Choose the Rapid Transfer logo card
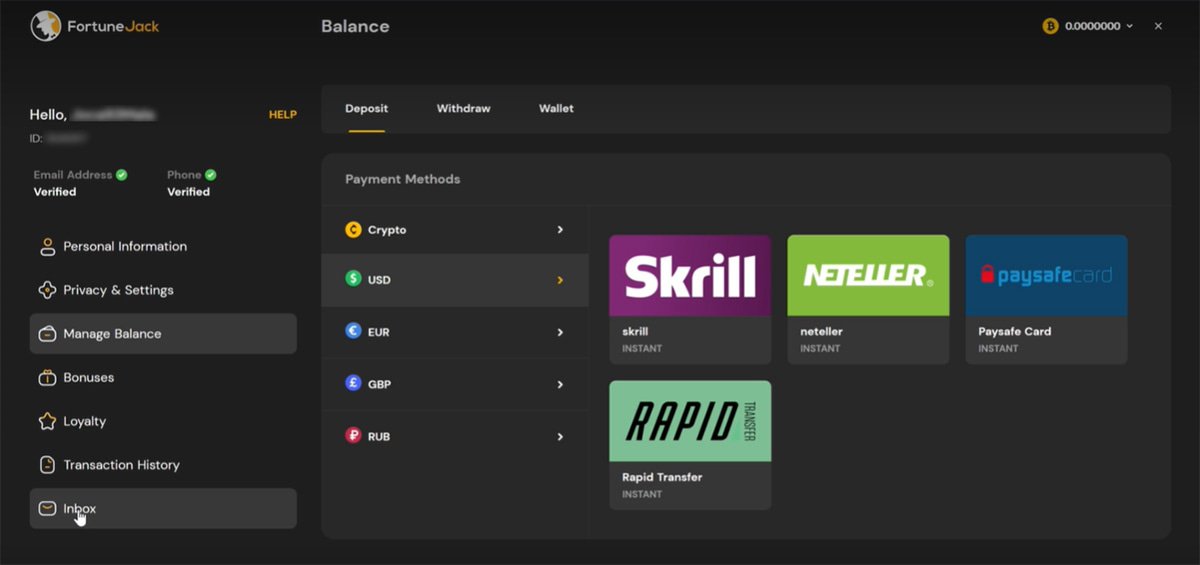This screenshot has width=1200, height=565. click(690, 421)
